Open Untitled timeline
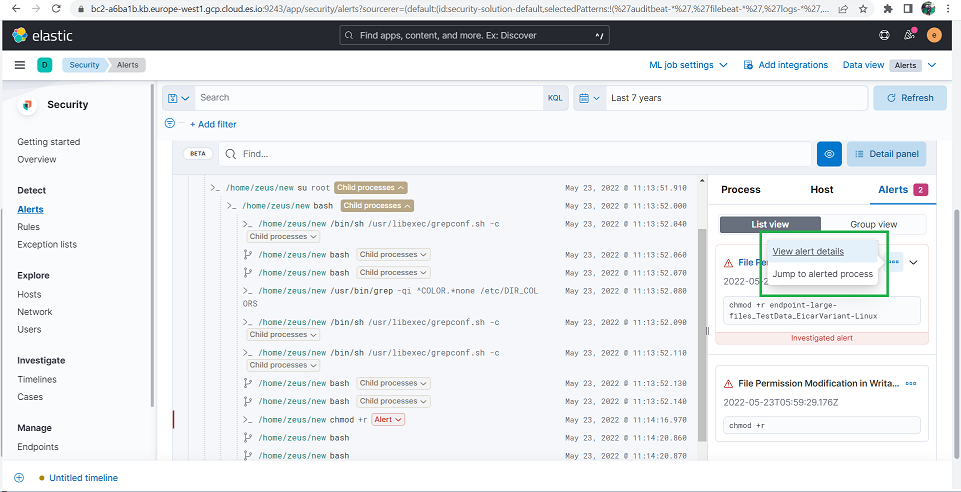 tap(83, 478)
